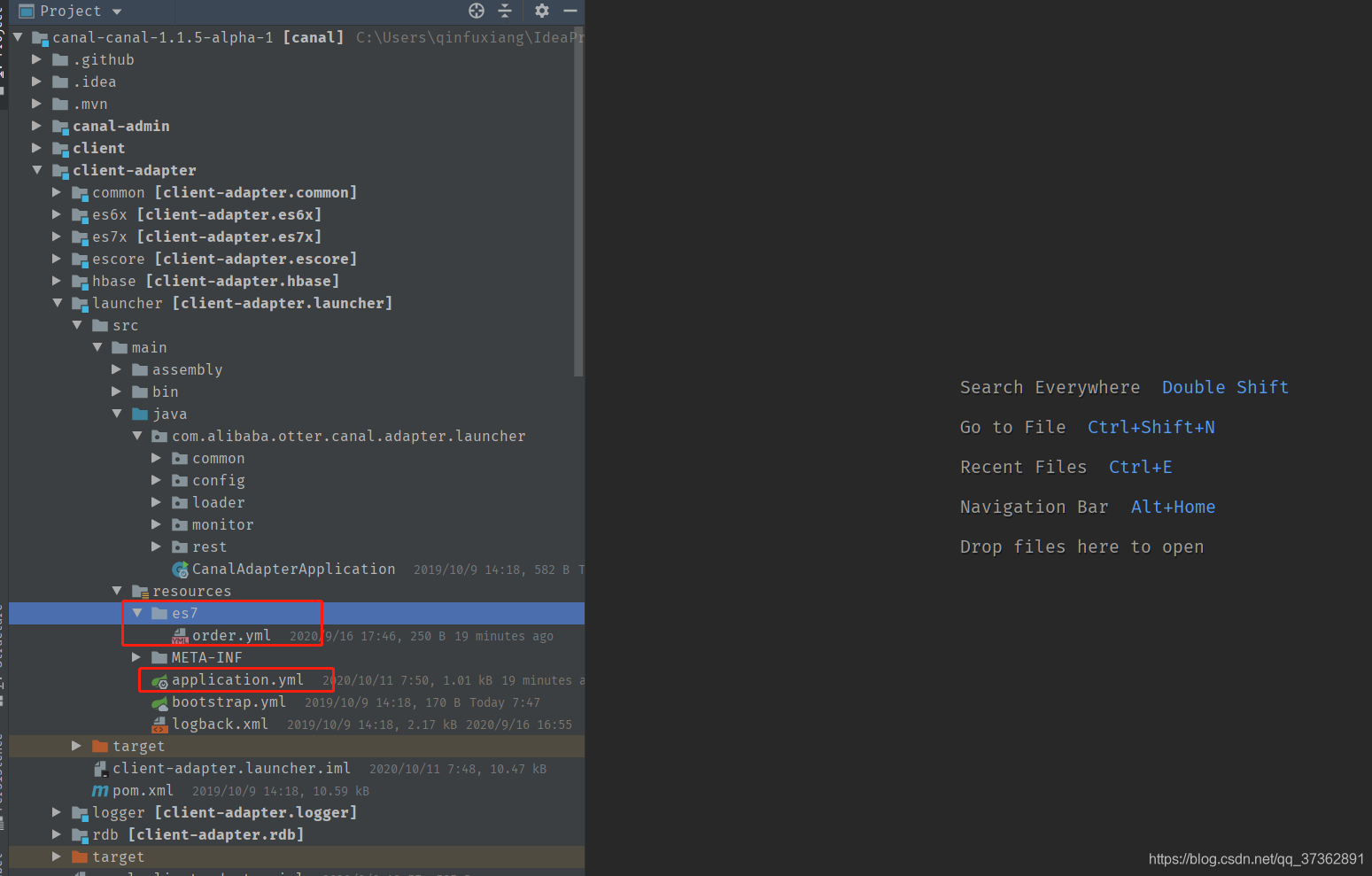Click the Ctrl+E shortcut text
Viewport: 1372px width, 876px height.
pos(1140,467)
